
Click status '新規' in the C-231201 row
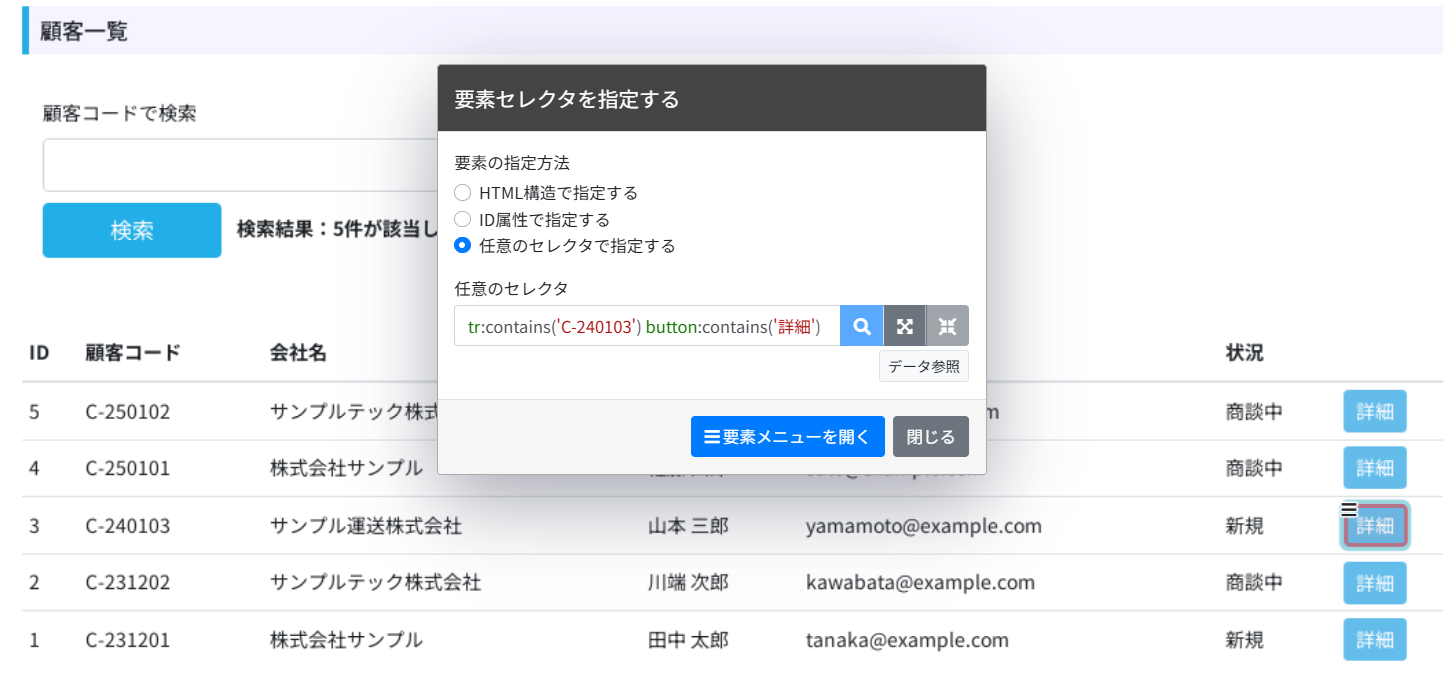click(1245, 640)
